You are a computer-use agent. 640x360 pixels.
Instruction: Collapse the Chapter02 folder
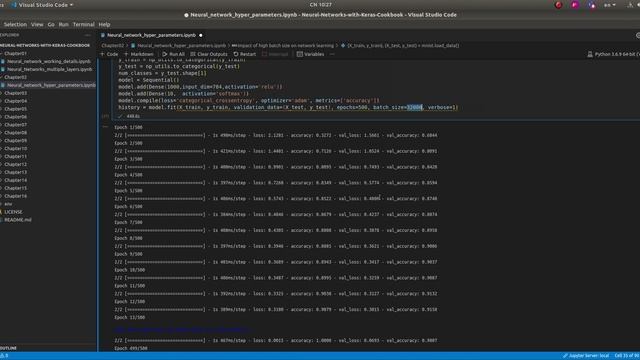pyautogui.click(x=16, y=77)
